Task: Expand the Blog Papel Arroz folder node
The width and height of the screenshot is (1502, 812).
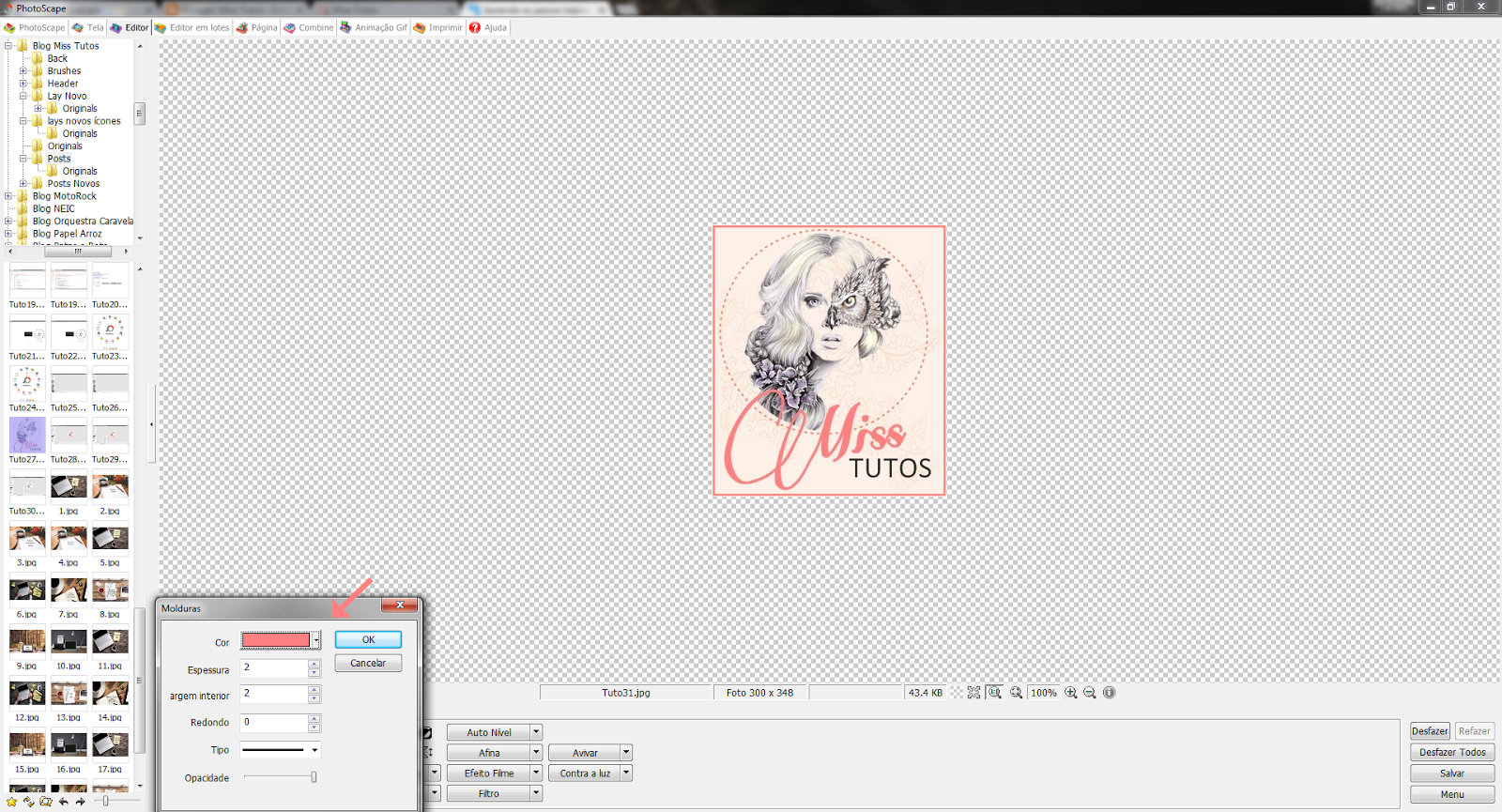Action: [x=8, y=234]
